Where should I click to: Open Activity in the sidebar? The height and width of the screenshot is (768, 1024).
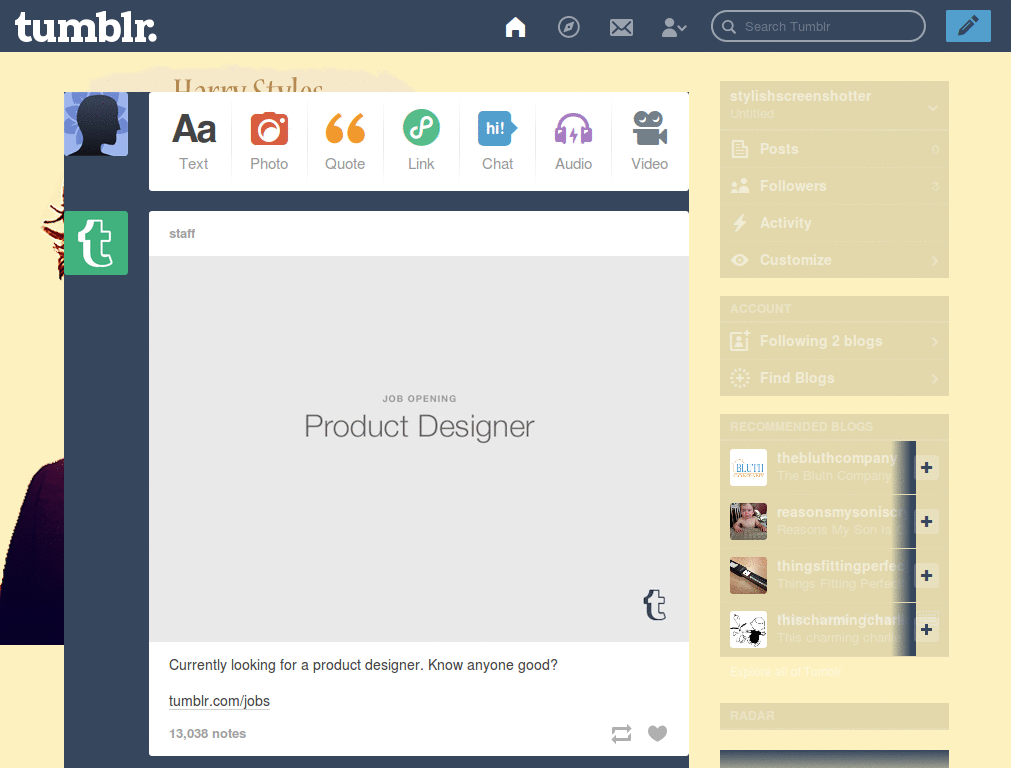(834, 223)
